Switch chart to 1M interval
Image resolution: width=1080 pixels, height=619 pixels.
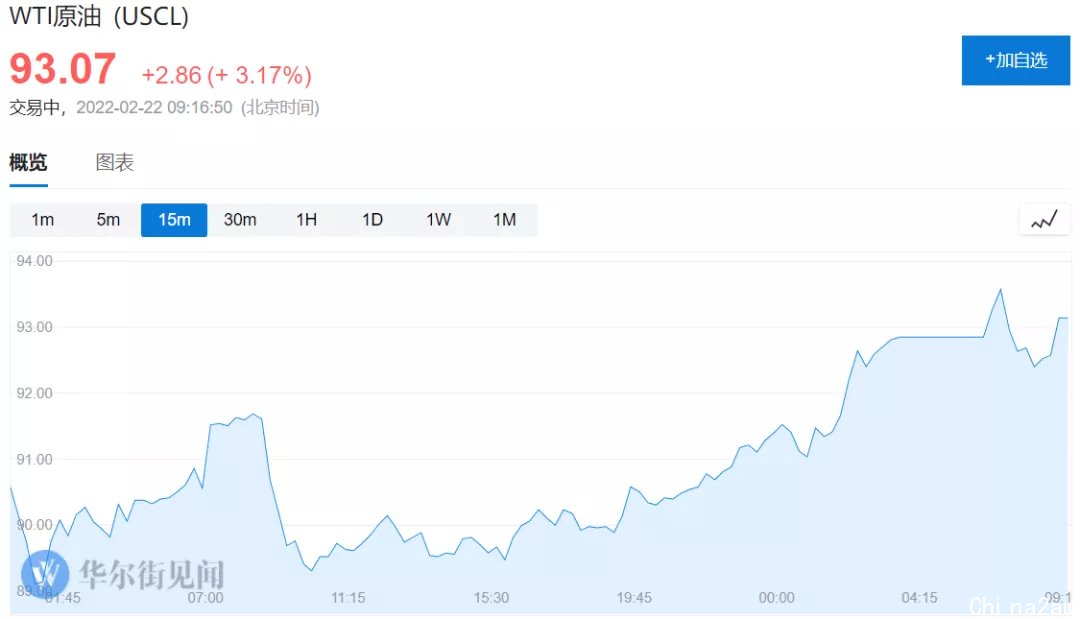[x=505, y=220]
